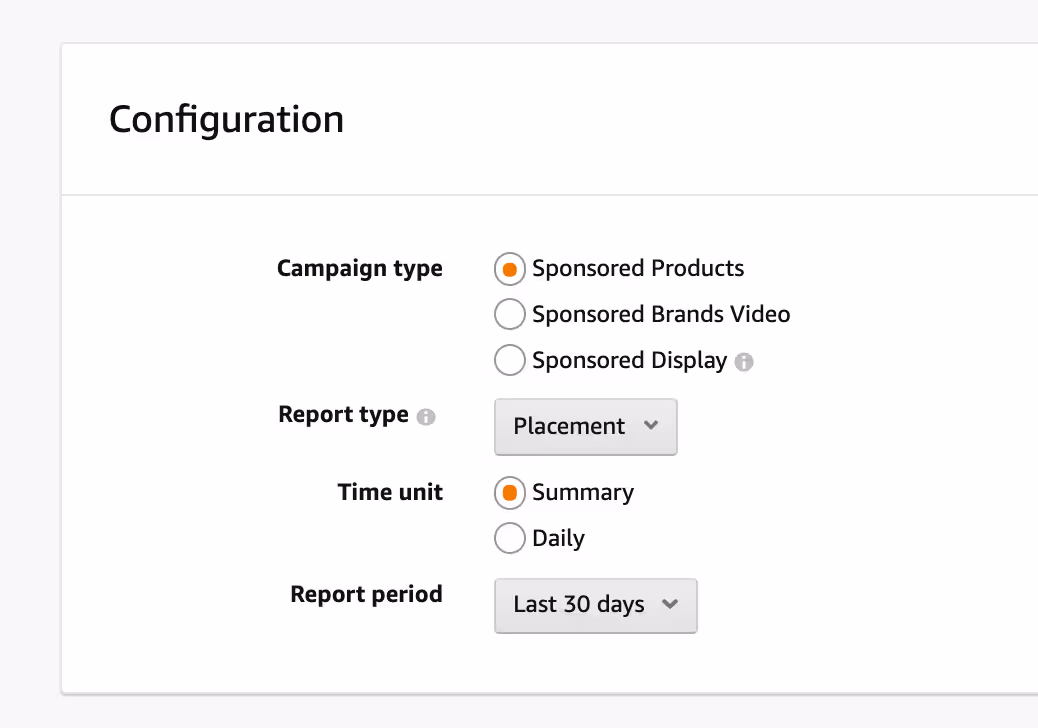The width and height of the screenshot is (1038, 728).
Task: Click the Daily option text
Action: tap(558, 539)
